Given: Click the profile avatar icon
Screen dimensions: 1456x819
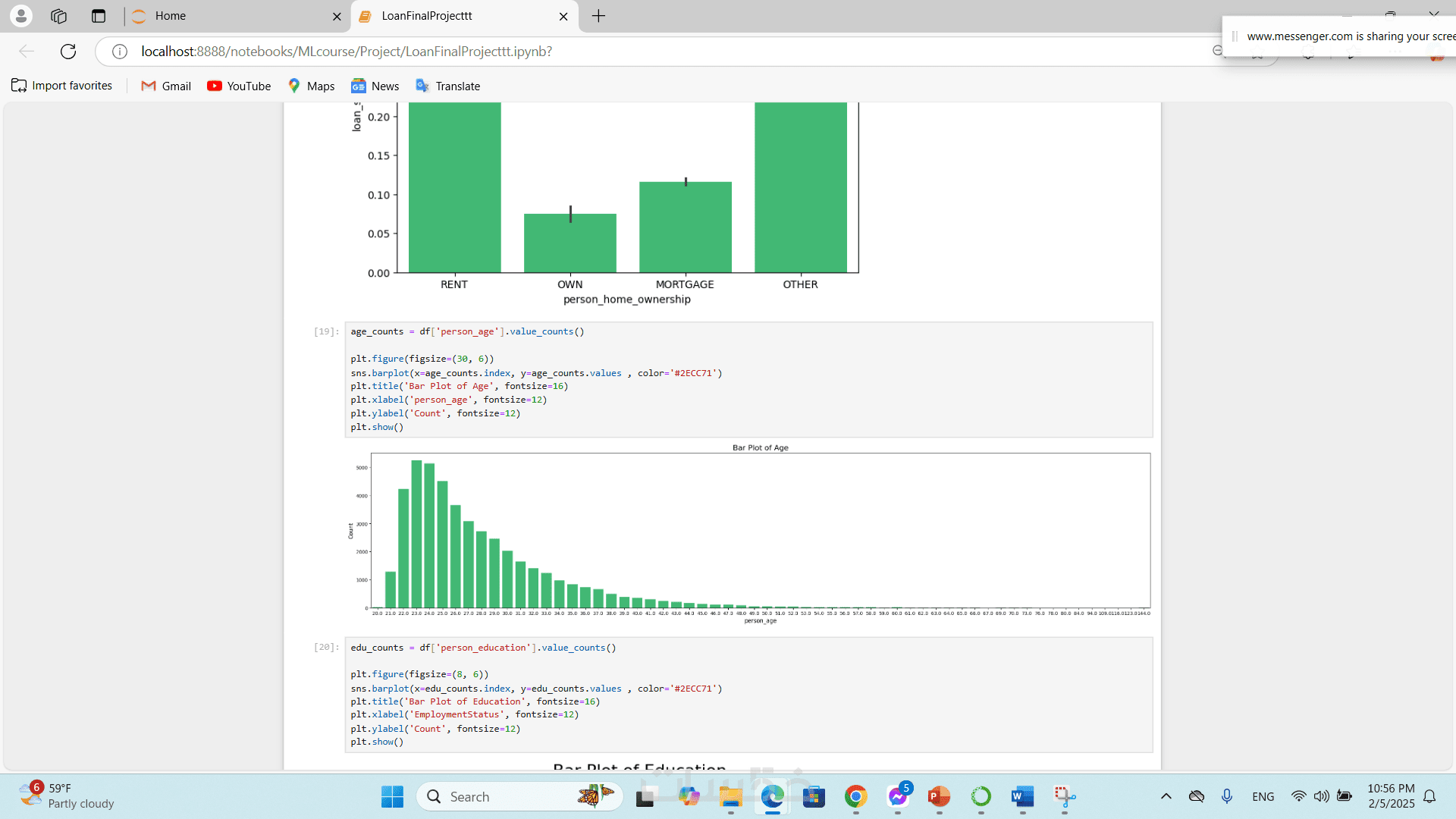Looking at the screenshot, I should click(x=21, y=16).
